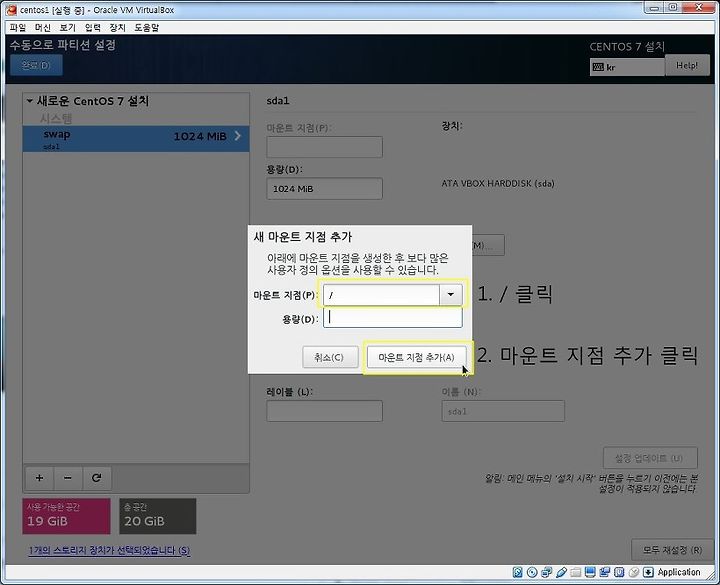This screenshot has height=585, width=720.
Task: Click the 모두 재설정(R) button
Action: (x=673, y=550)
